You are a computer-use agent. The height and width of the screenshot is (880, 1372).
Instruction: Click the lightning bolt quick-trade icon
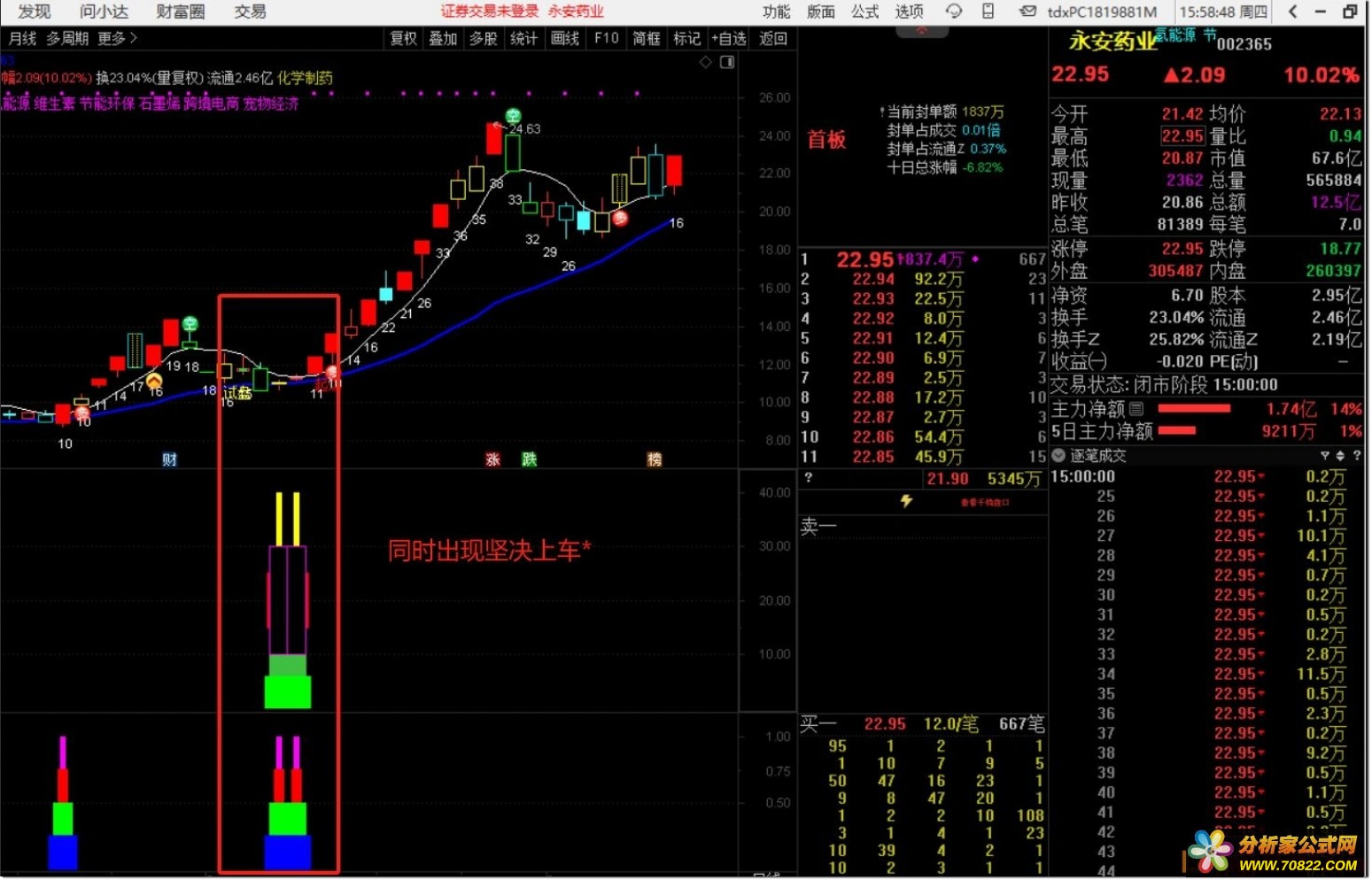(906, 501)
